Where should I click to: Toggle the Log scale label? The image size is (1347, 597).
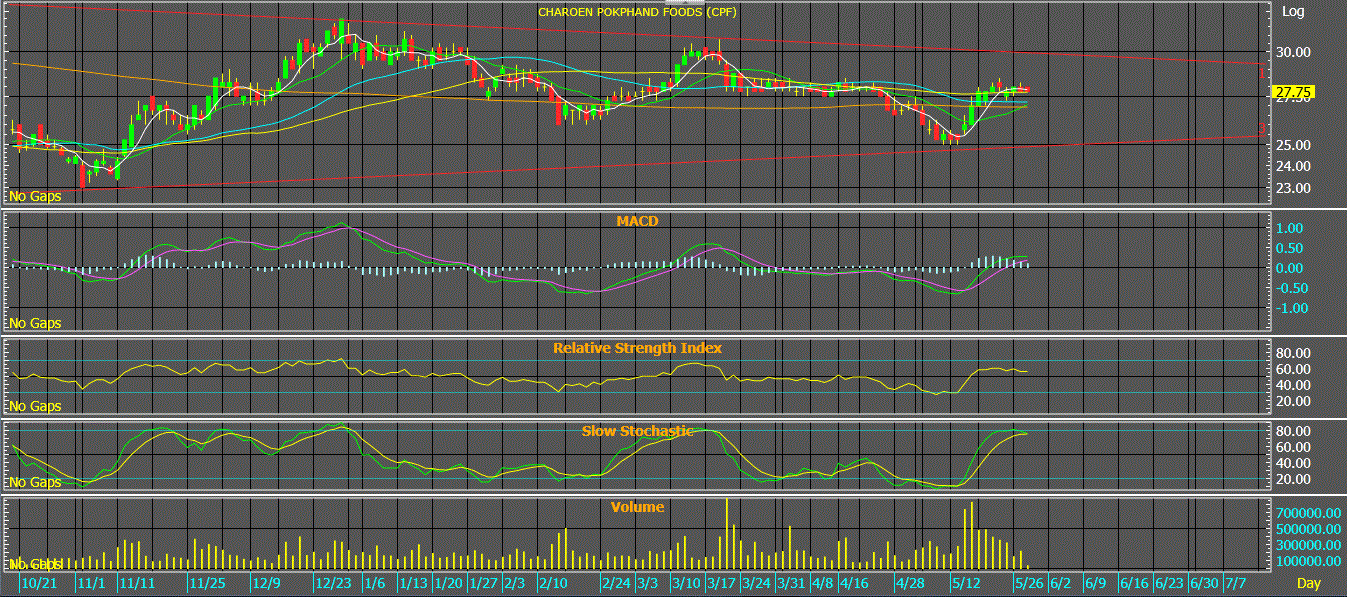coord(1293,12)
